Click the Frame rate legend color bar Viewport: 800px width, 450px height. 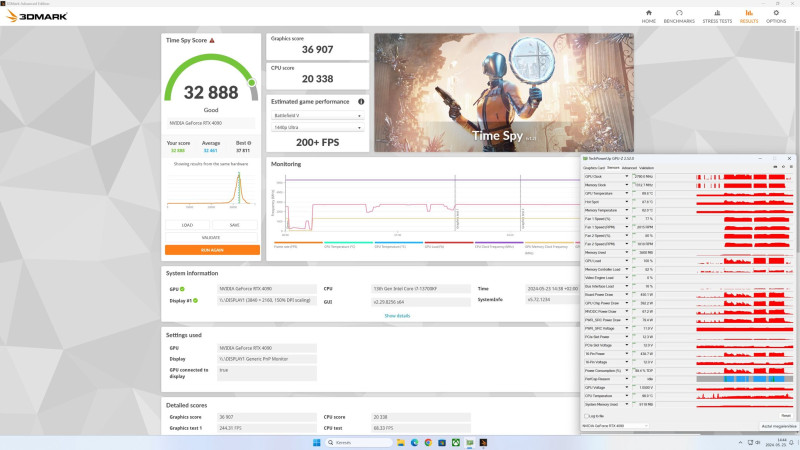298,243
